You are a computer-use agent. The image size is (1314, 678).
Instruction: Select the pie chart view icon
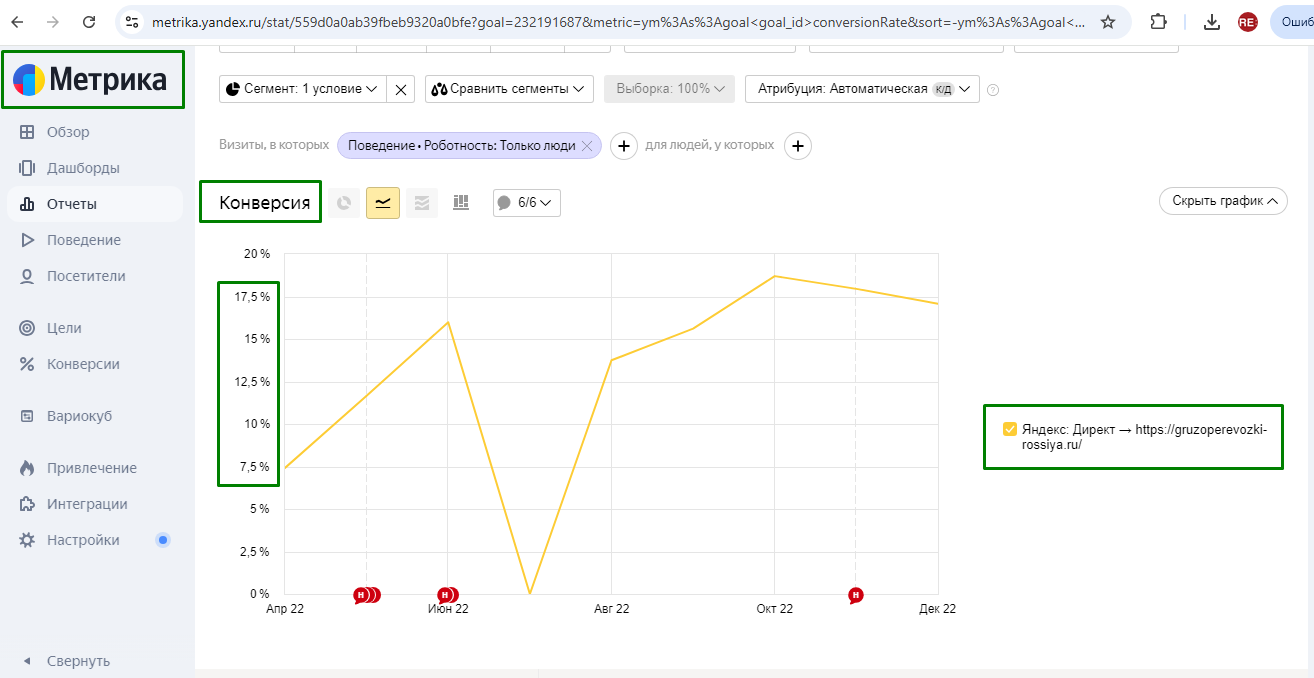(344, 203)
